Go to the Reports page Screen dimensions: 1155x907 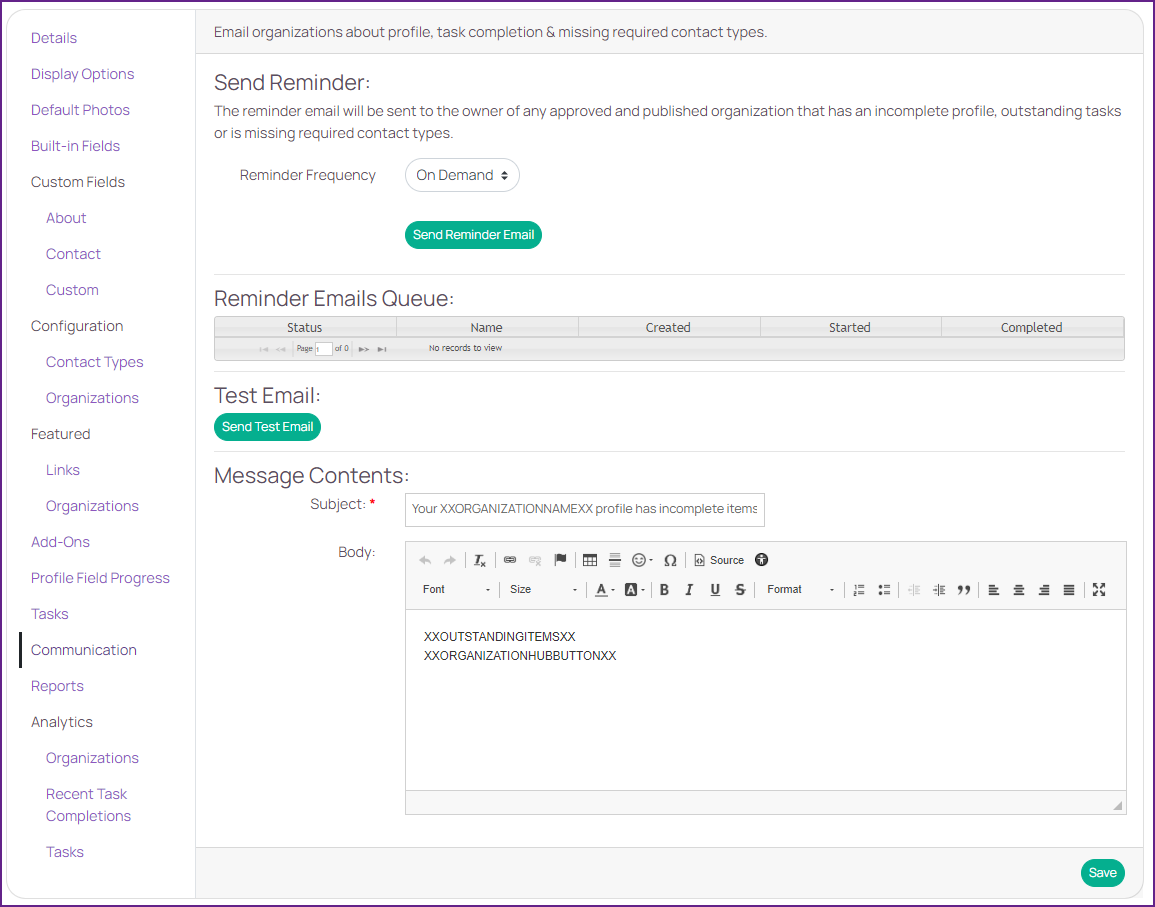coord(57,687)
